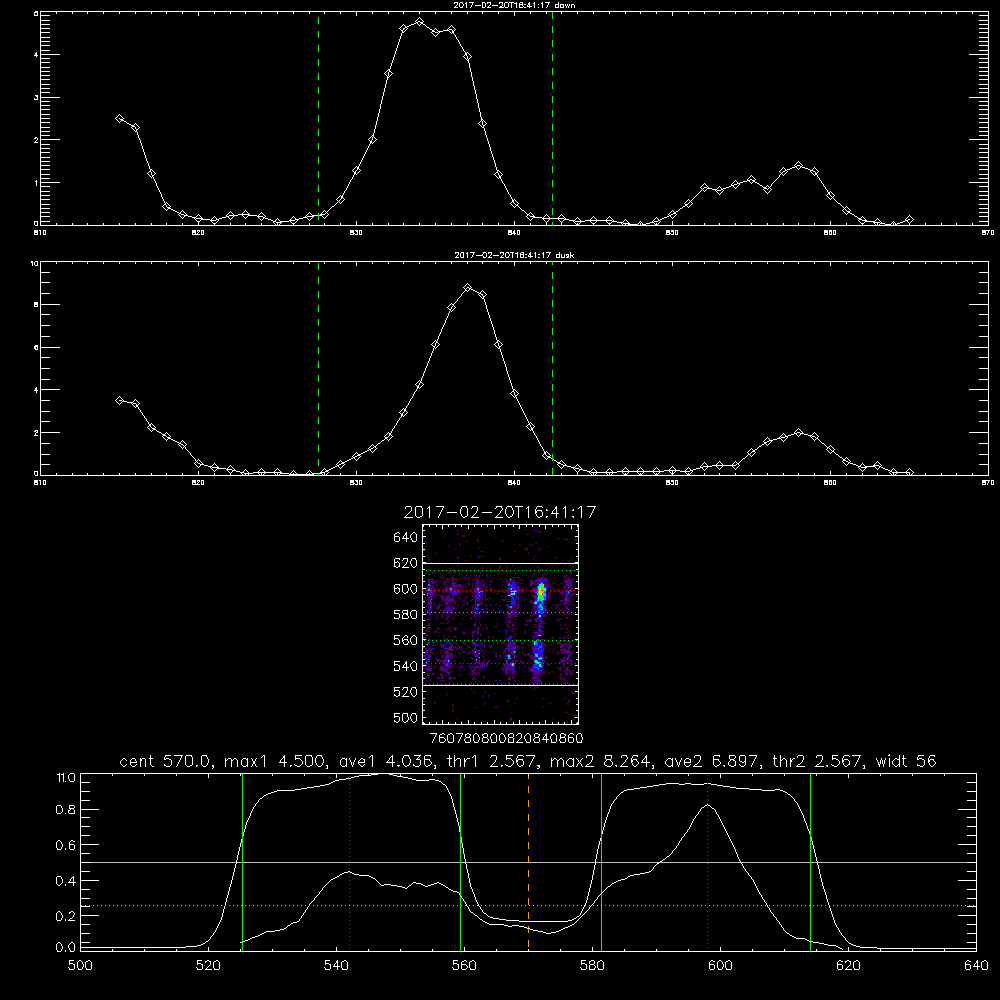
Task: Click the x-axis label '640' in the bottom plot
Action: 976,966
